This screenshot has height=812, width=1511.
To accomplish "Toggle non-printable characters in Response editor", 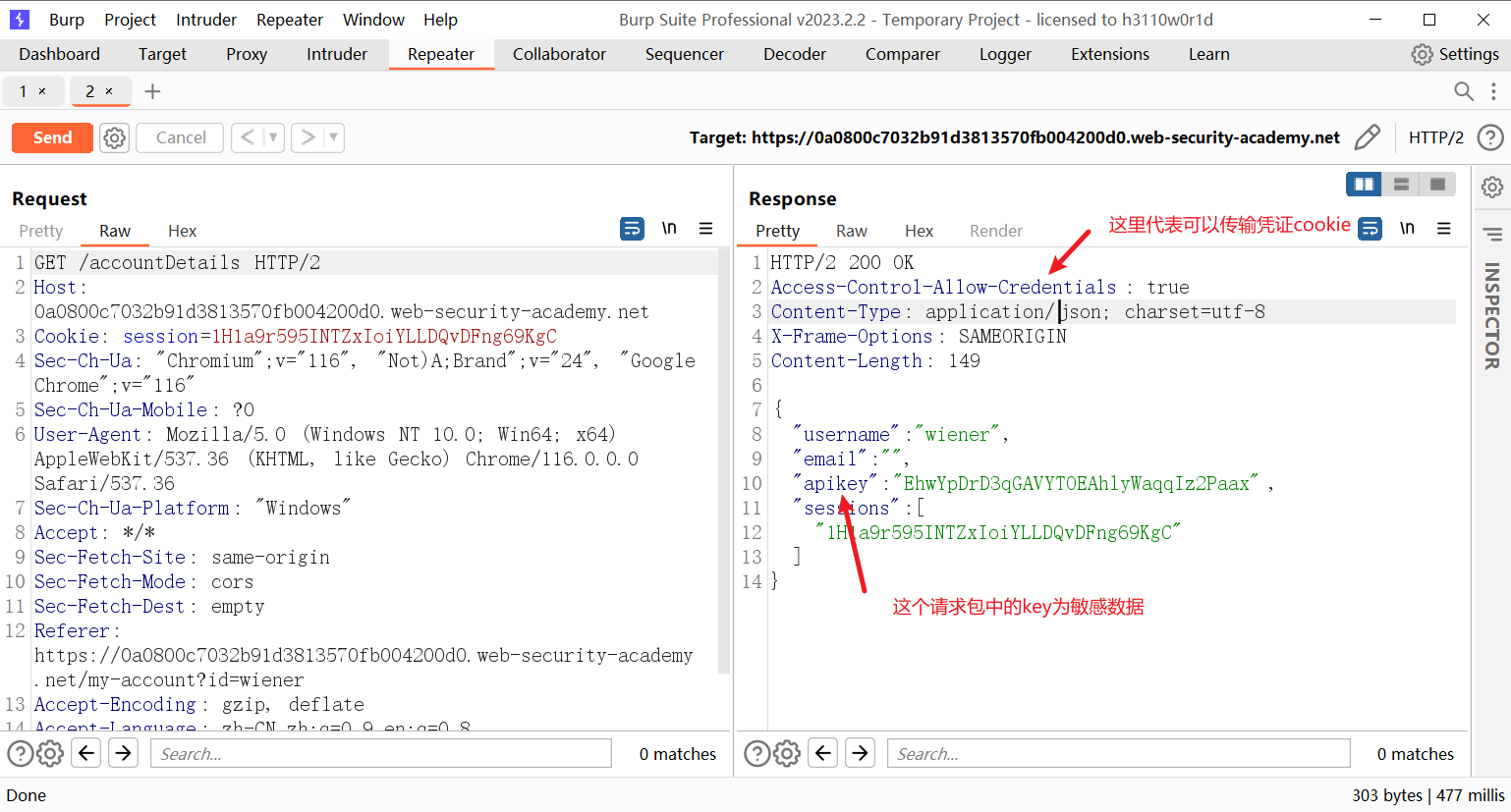I will pos(1407,229).
